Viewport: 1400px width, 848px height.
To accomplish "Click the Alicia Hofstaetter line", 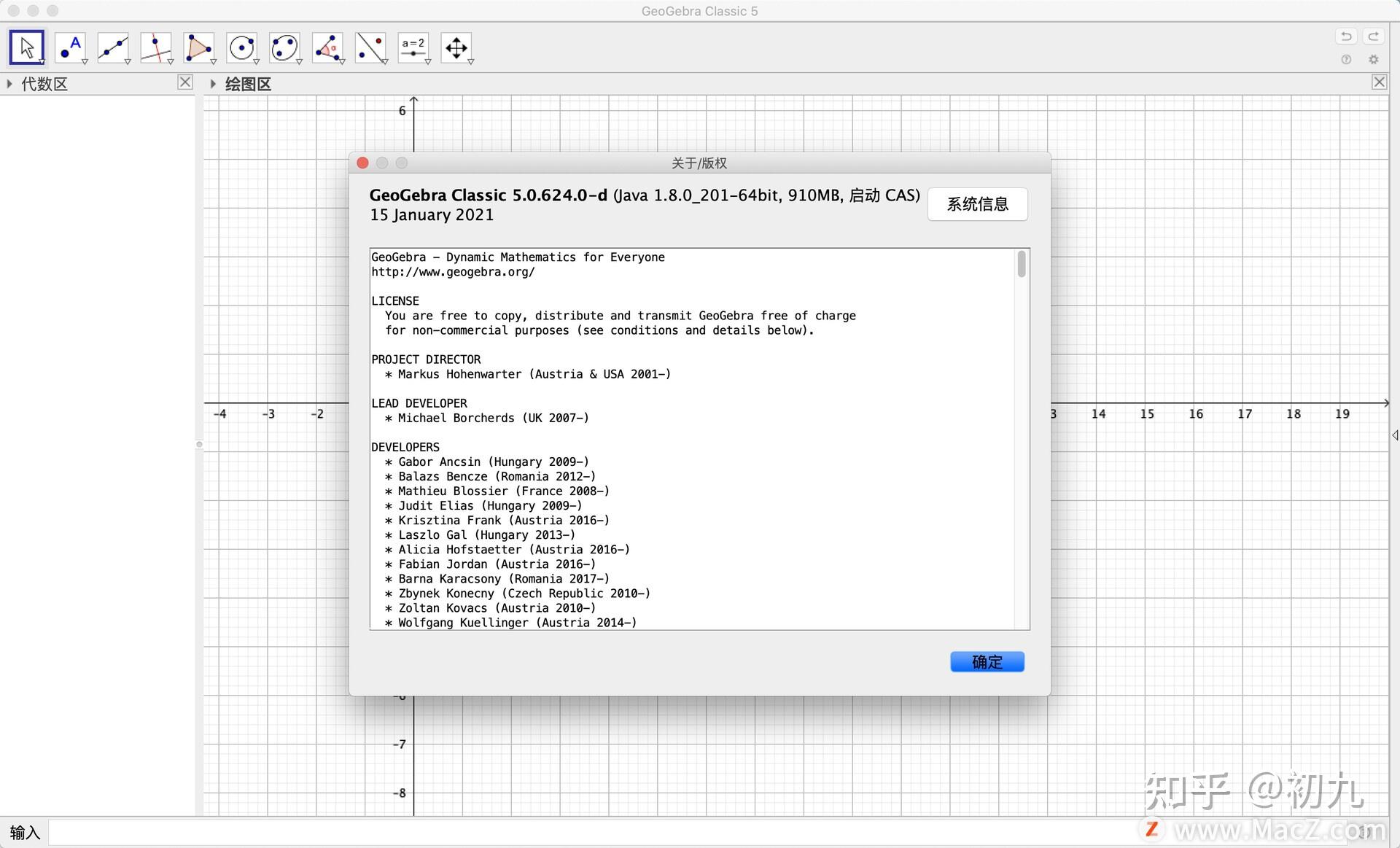I will point(507,549).
